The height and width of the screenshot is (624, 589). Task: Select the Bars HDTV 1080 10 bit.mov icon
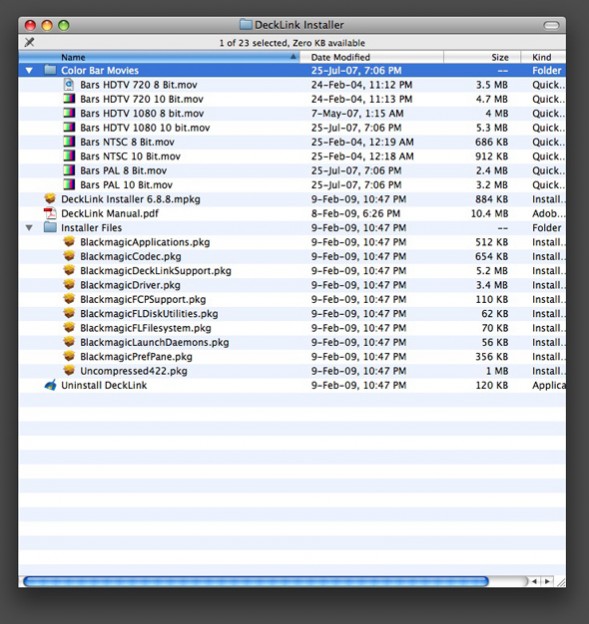point(69,127)
